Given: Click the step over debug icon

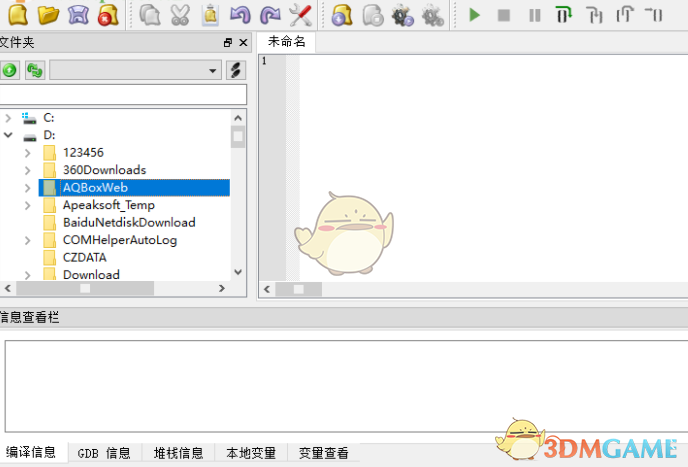Looking at the screenshot, I should tap(564, 15).
